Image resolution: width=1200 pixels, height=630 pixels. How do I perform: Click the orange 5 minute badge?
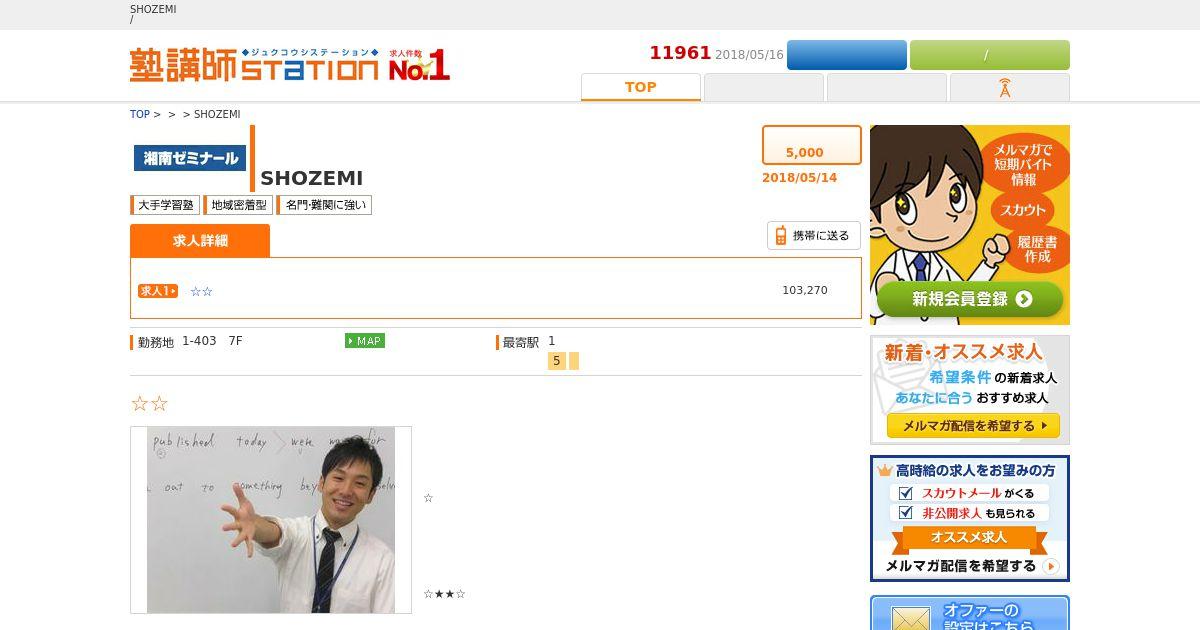click(556, 361)
